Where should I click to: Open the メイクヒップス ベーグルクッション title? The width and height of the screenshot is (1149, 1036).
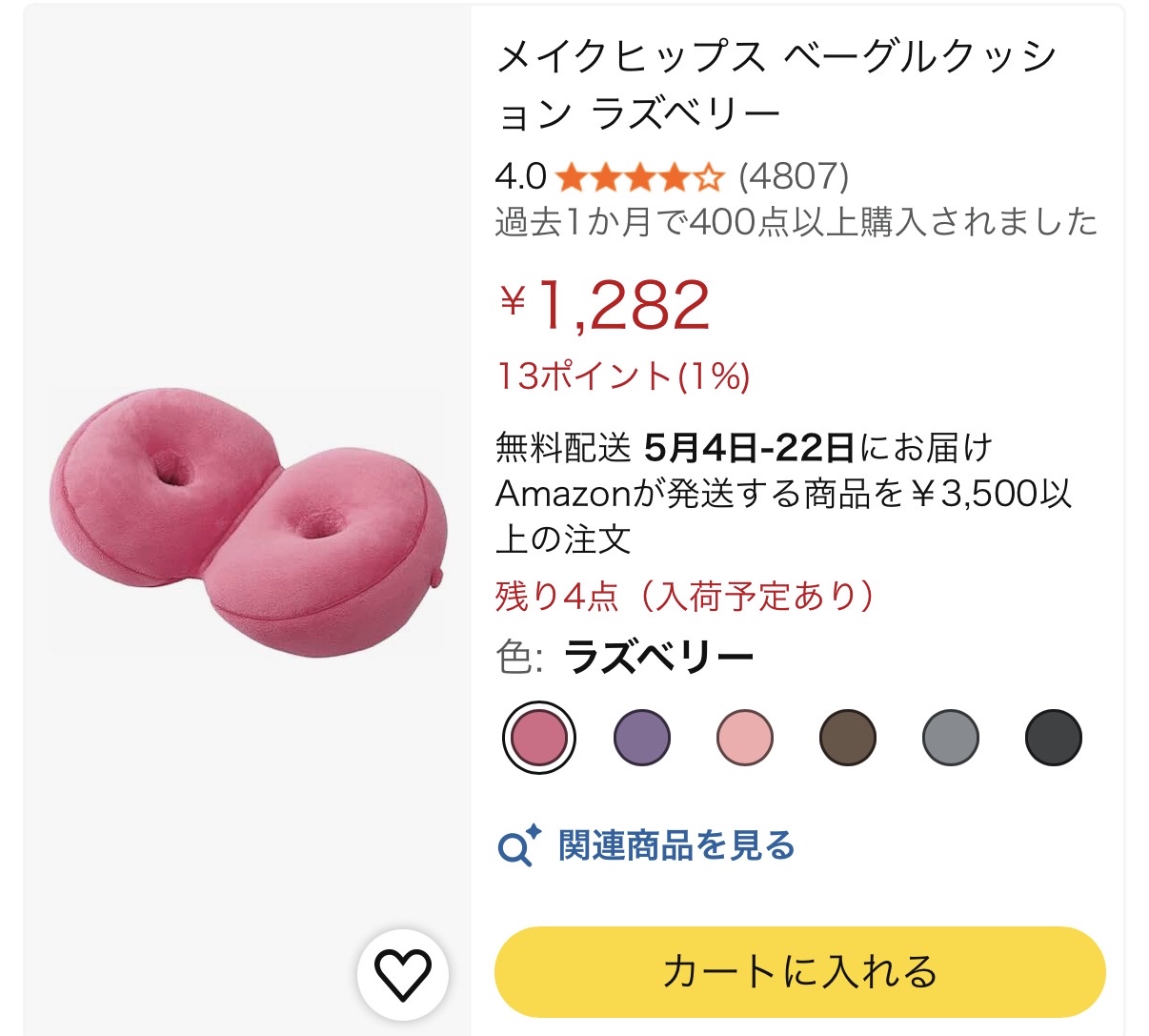coord(776,86)
